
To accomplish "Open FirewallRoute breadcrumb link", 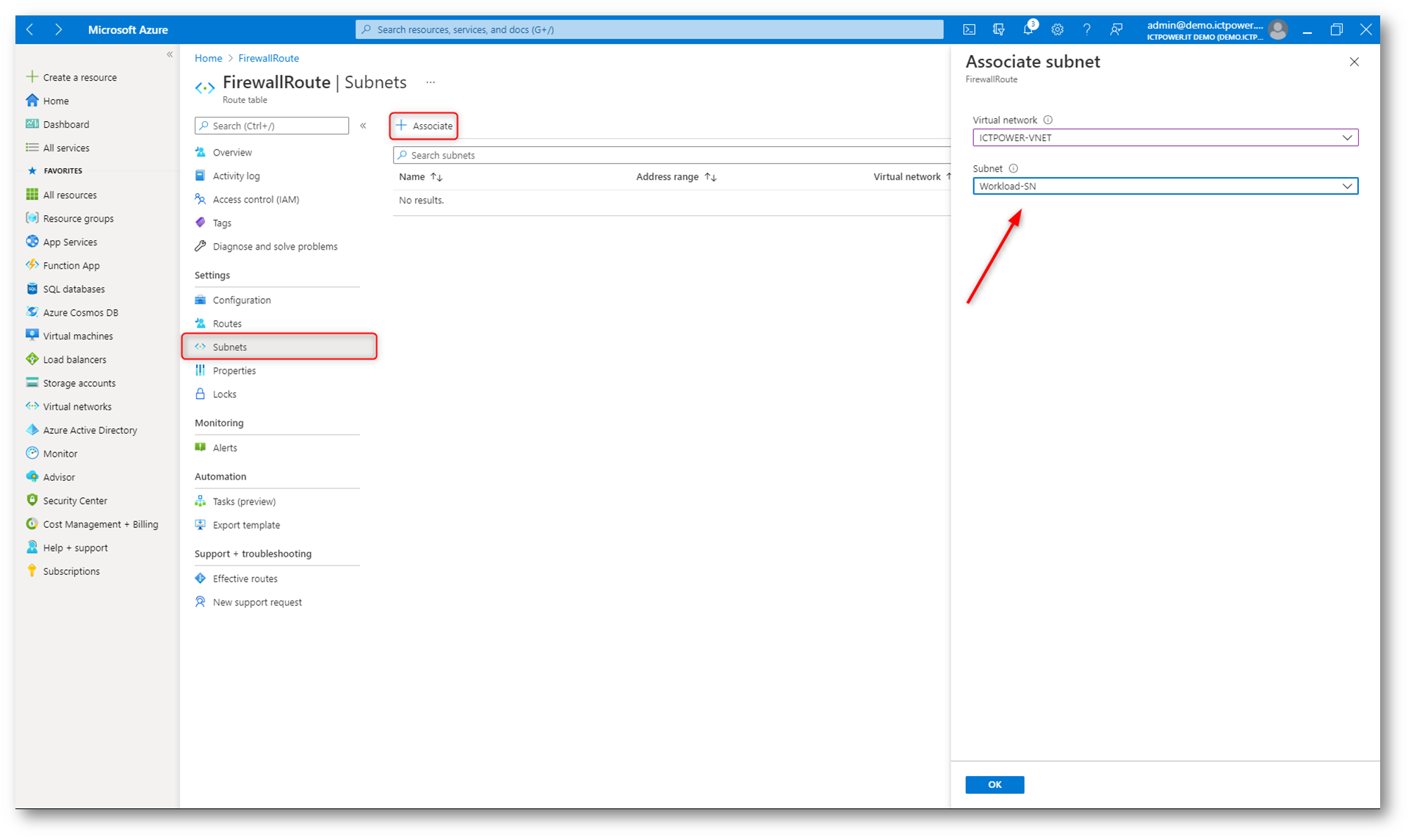I will coord(268,58).
